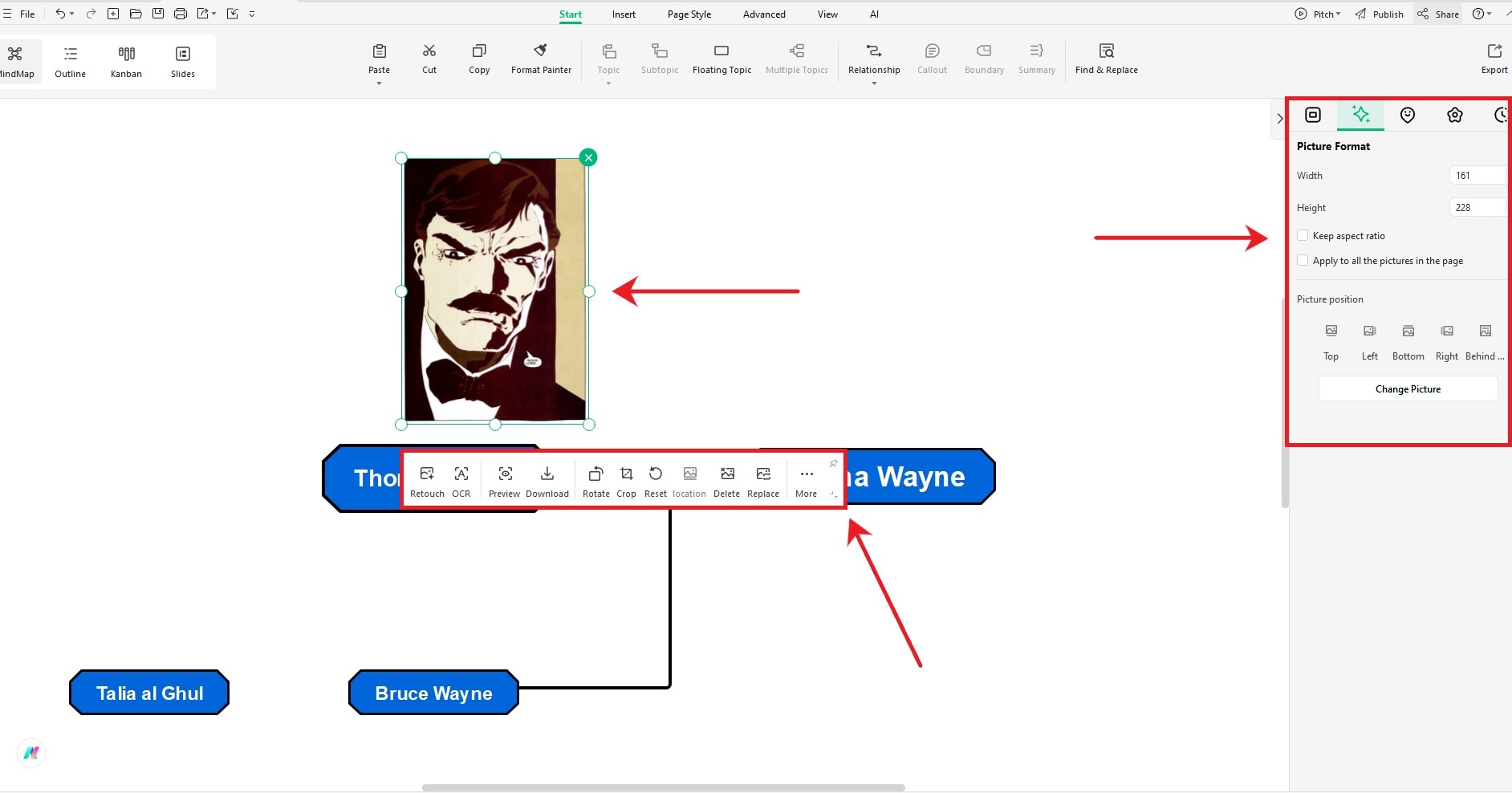The height and width of the screenshot is (793, 1512).
Task: Pin the floating picture toolbar
Action: tap(833, 463)
